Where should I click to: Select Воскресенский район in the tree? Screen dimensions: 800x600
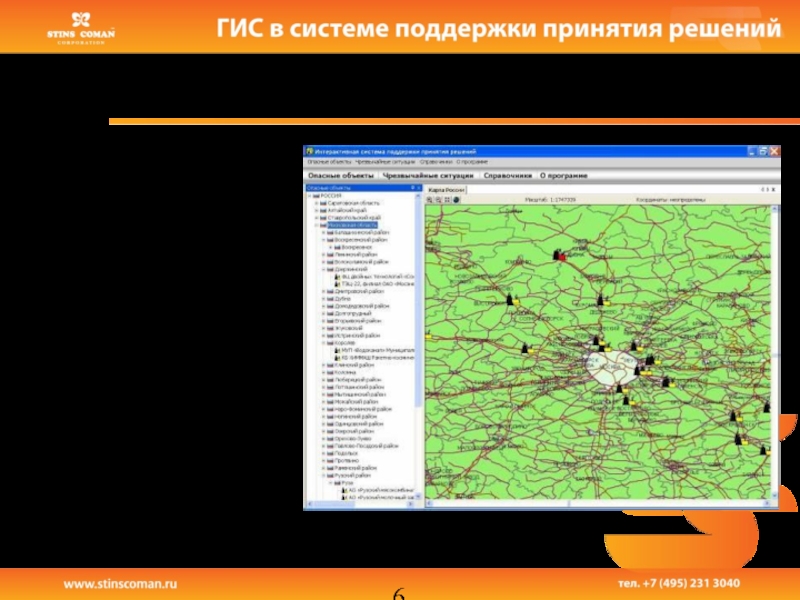click(x=361, y=240)
